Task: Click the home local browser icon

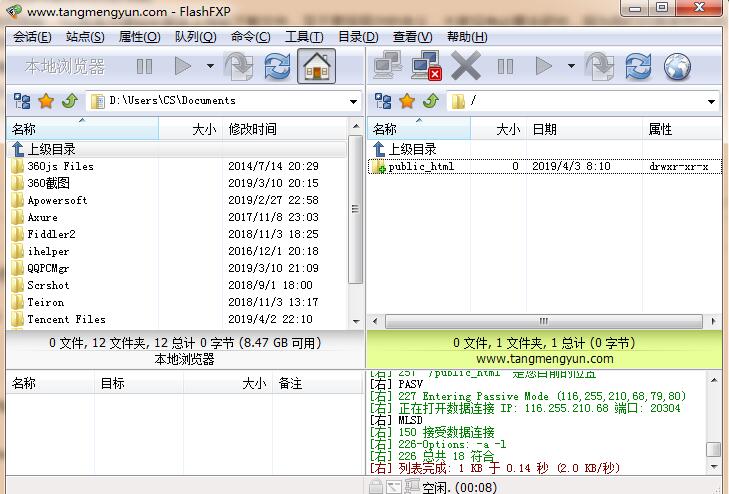Action: click(x=317, y=66)
